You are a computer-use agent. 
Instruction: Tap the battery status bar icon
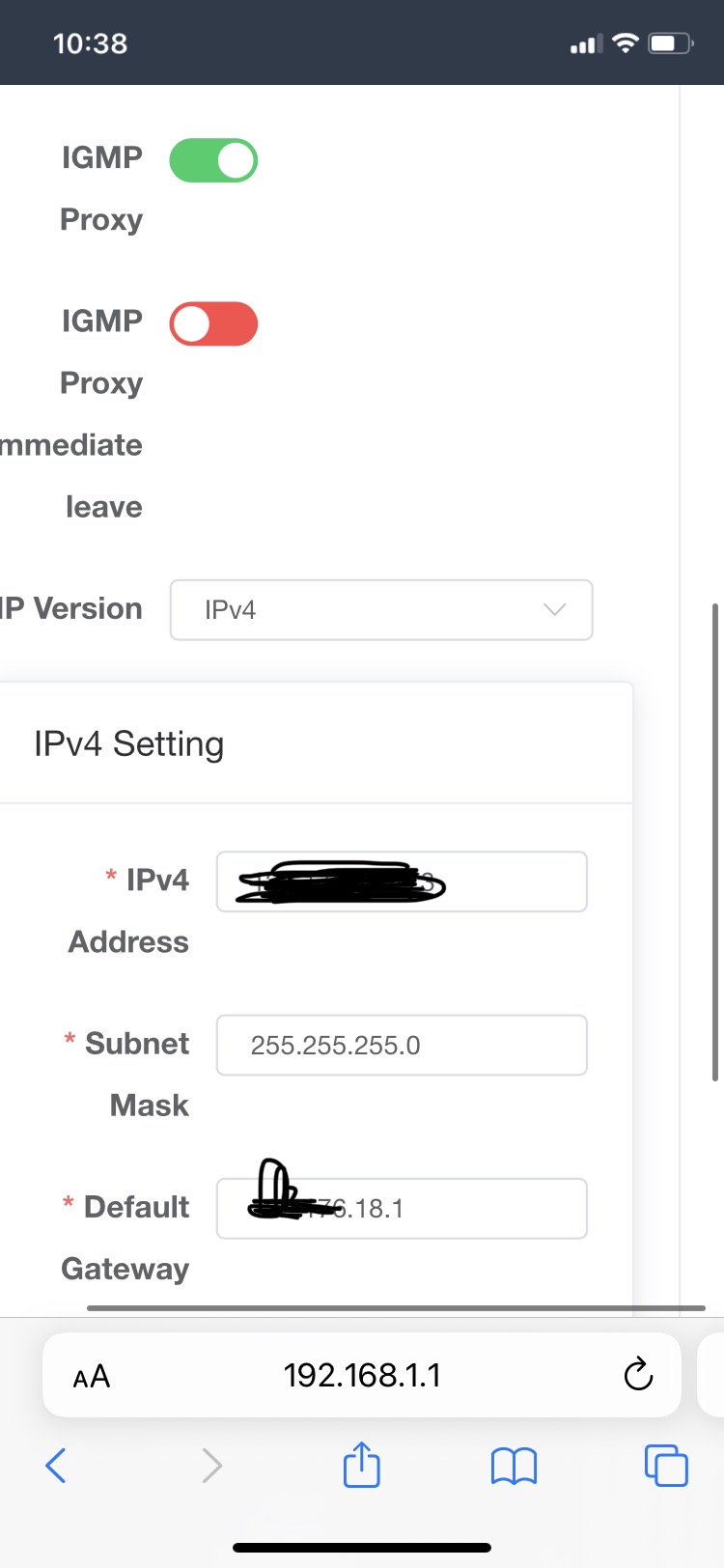pyautogui.click(x=671, y=42)
